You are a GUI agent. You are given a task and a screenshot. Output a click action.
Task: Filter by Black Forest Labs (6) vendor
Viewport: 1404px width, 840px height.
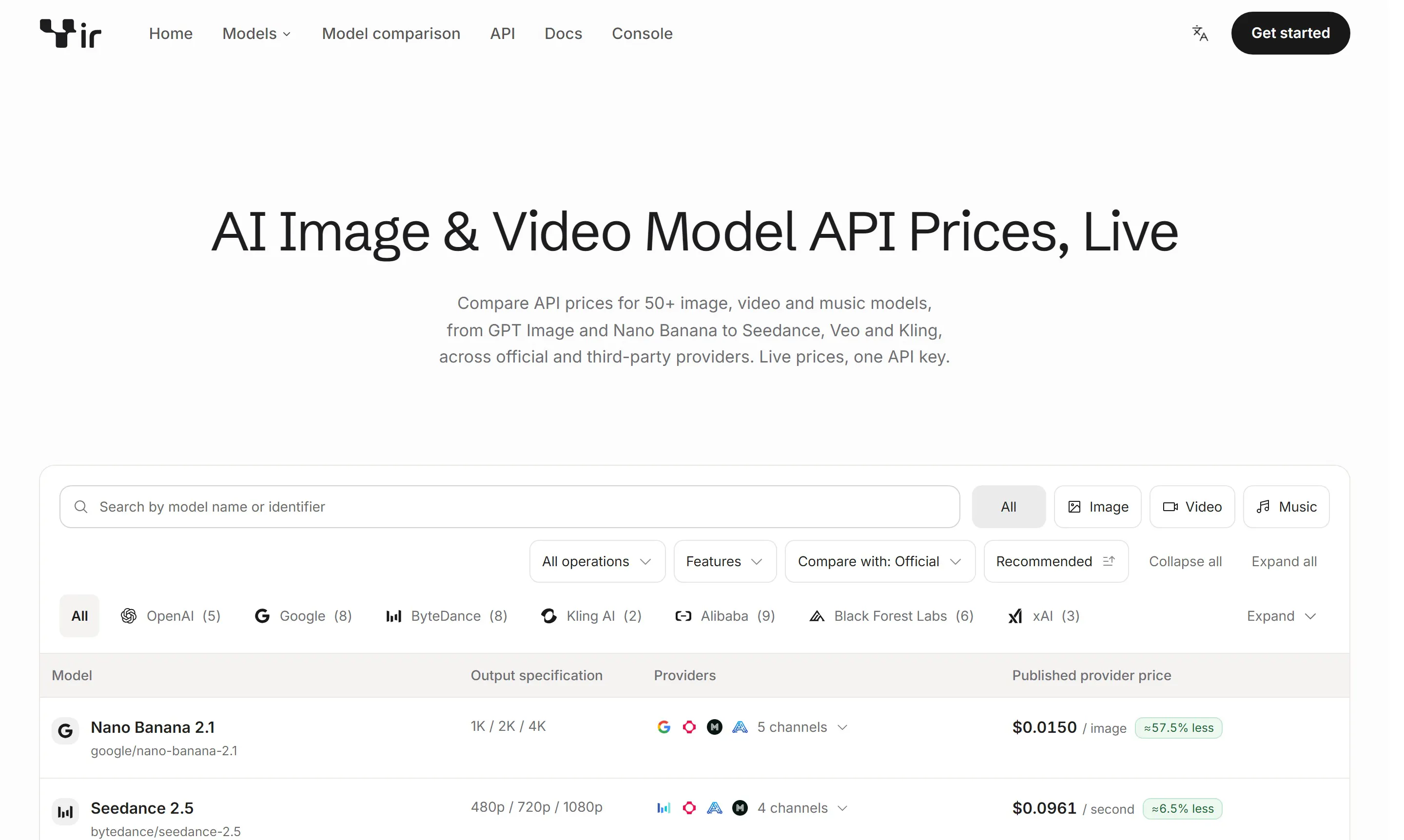pyautogui.click(x=892, y=616)
